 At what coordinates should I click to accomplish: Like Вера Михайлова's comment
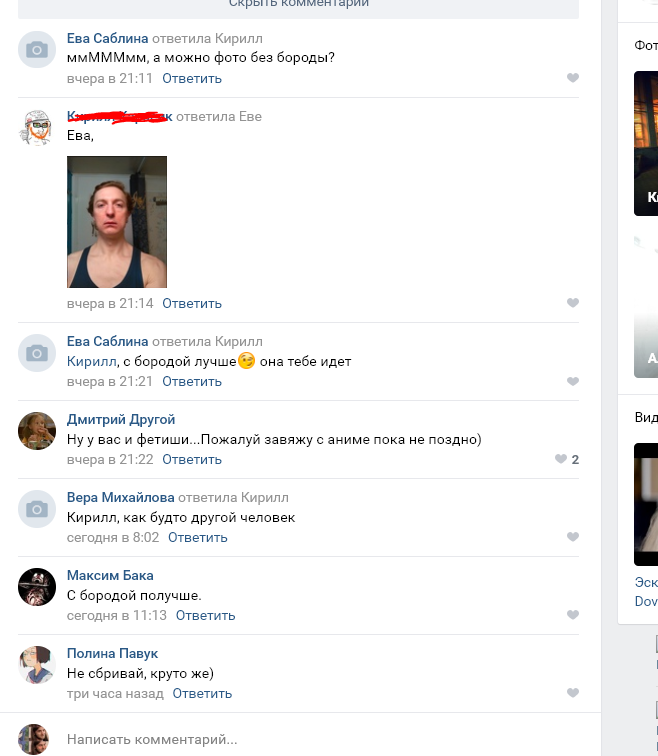573,537
